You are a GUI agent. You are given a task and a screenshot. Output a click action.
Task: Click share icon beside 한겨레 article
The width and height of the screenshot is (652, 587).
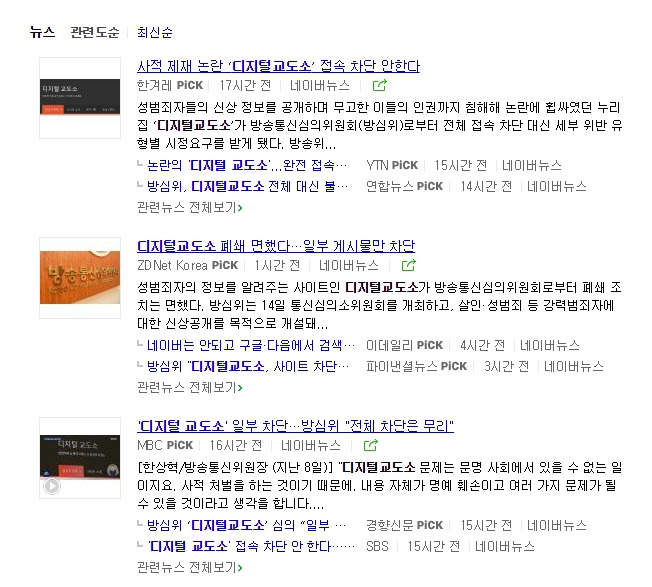[x=379, y=86]
